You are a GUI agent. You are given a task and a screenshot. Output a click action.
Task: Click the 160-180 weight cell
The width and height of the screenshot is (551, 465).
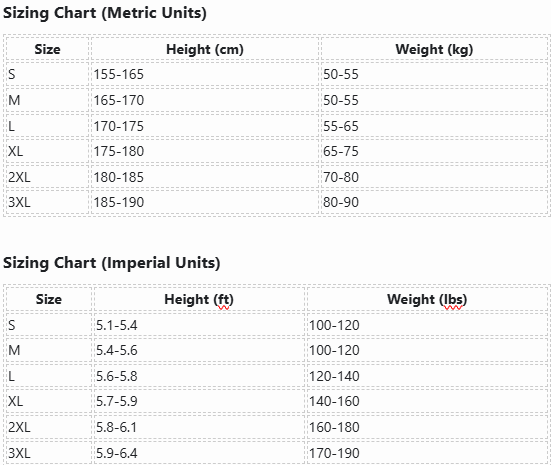(427, 427)
